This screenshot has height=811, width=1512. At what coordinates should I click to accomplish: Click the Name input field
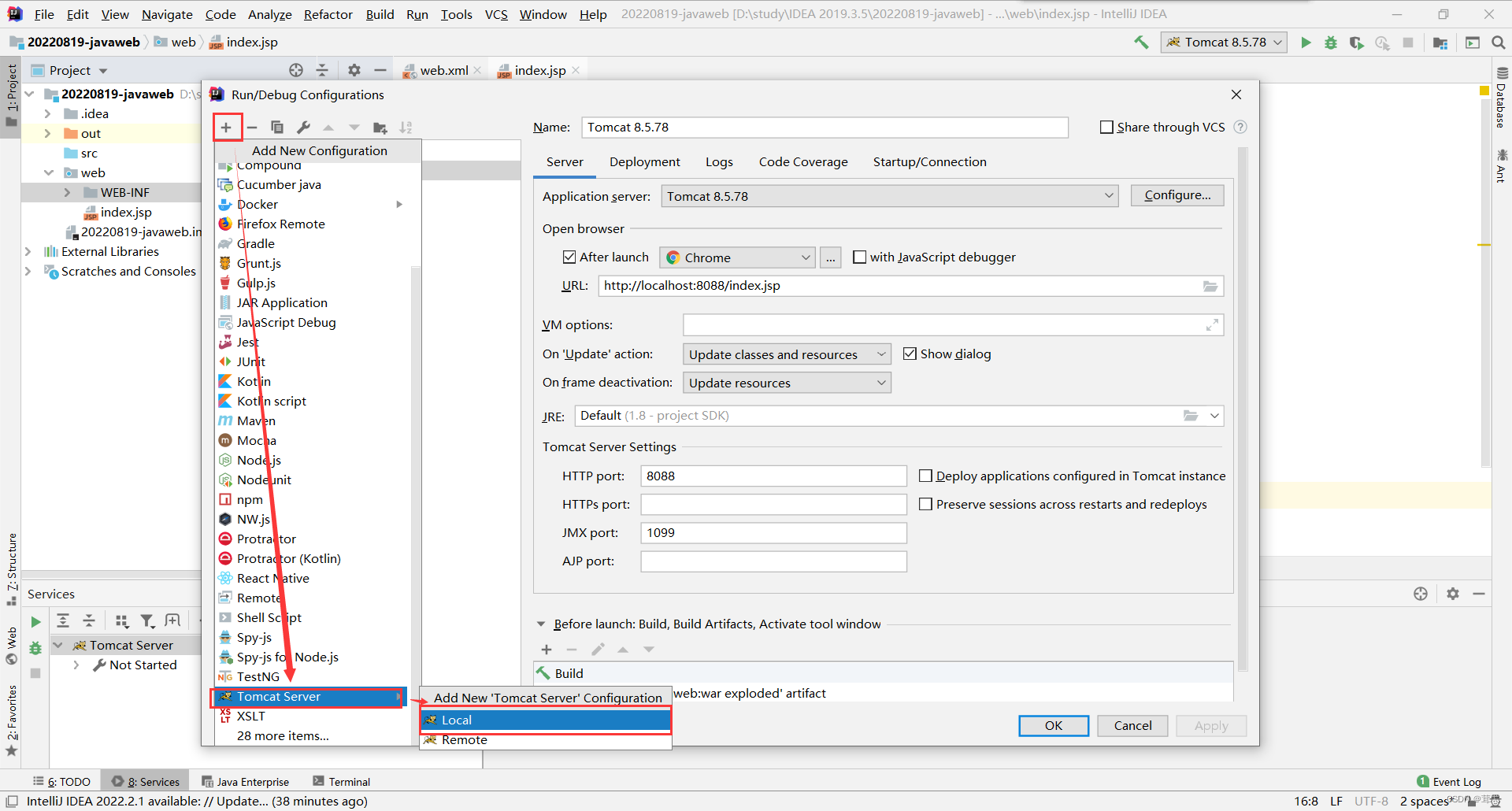(x=825, y=127)
